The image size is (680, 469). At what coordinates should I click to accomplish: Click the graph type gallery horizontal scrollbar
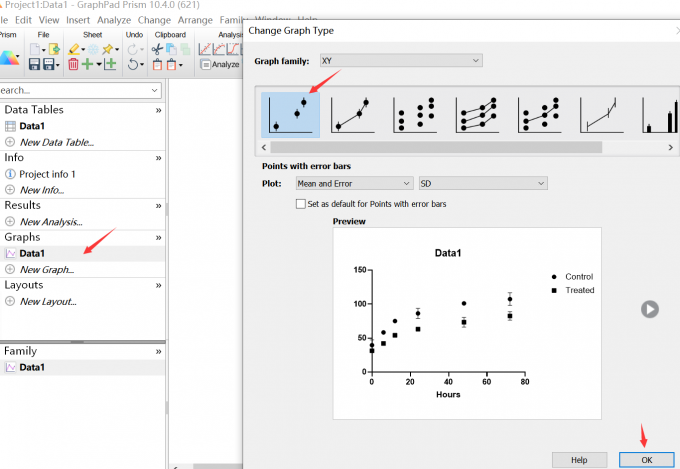pyautogui.click(x=436, y=148)
